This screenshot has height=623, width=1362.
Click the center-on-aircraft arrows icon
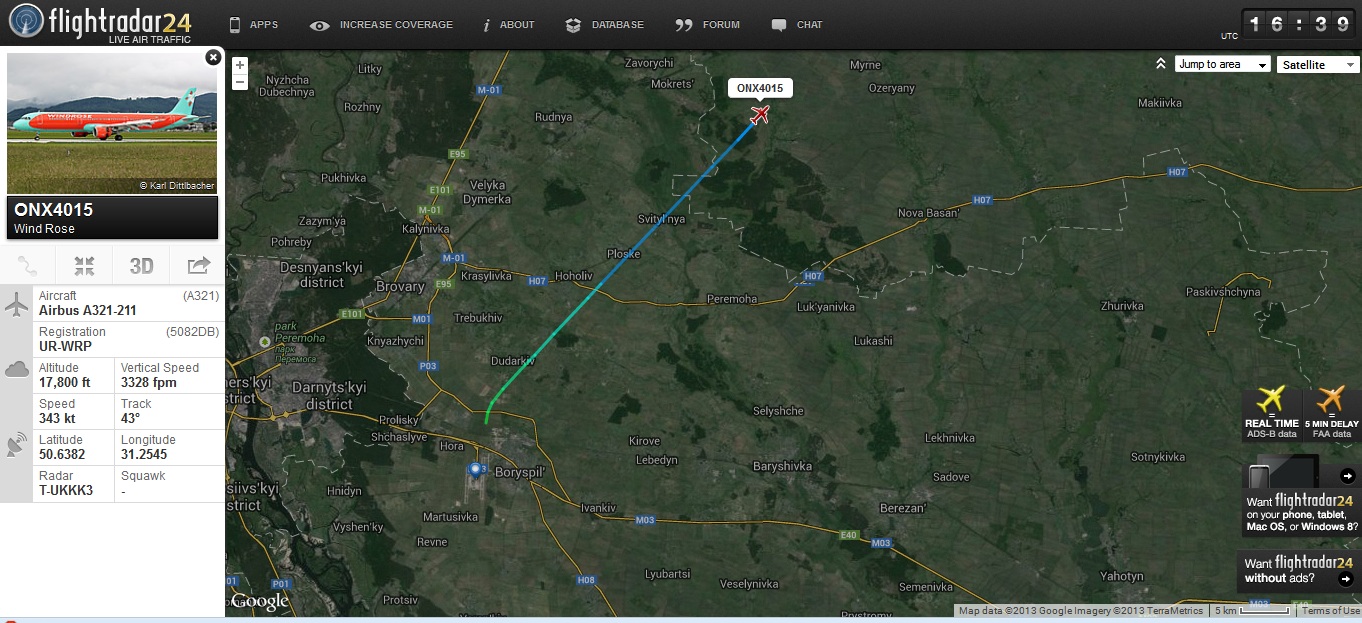[84, 266]
